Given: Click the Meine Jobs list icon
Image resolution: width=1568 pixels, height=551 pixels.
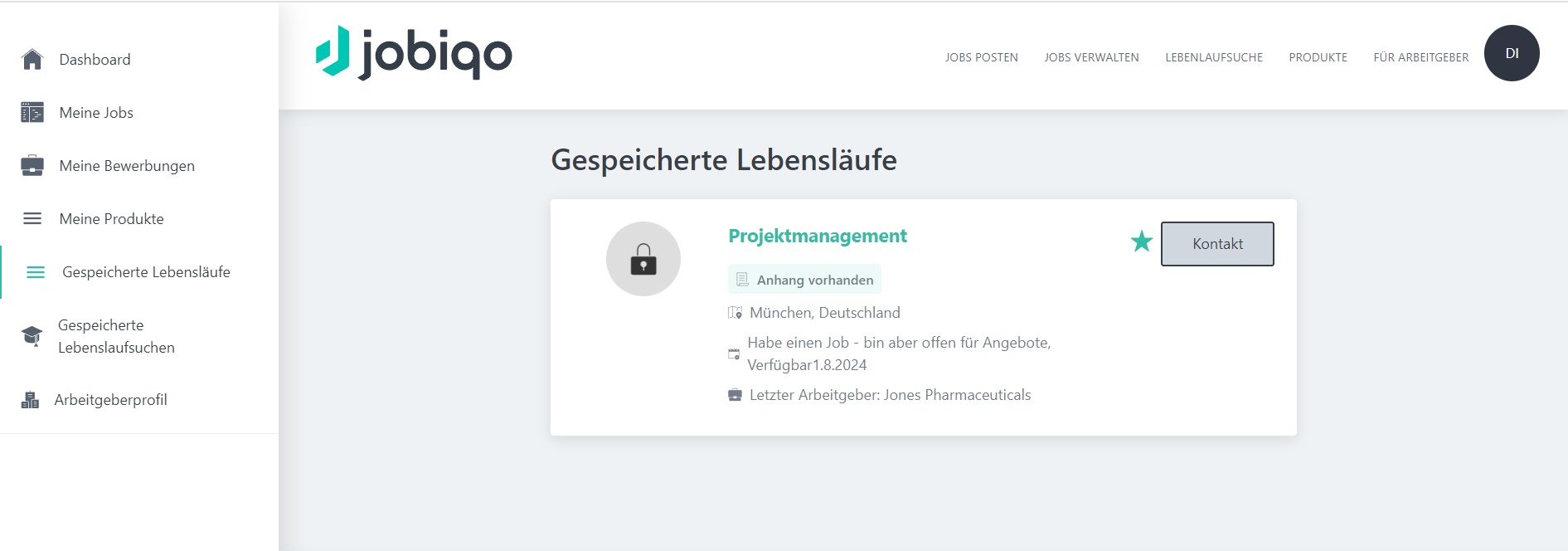Looking at the screenshot, I should point(32,113).
